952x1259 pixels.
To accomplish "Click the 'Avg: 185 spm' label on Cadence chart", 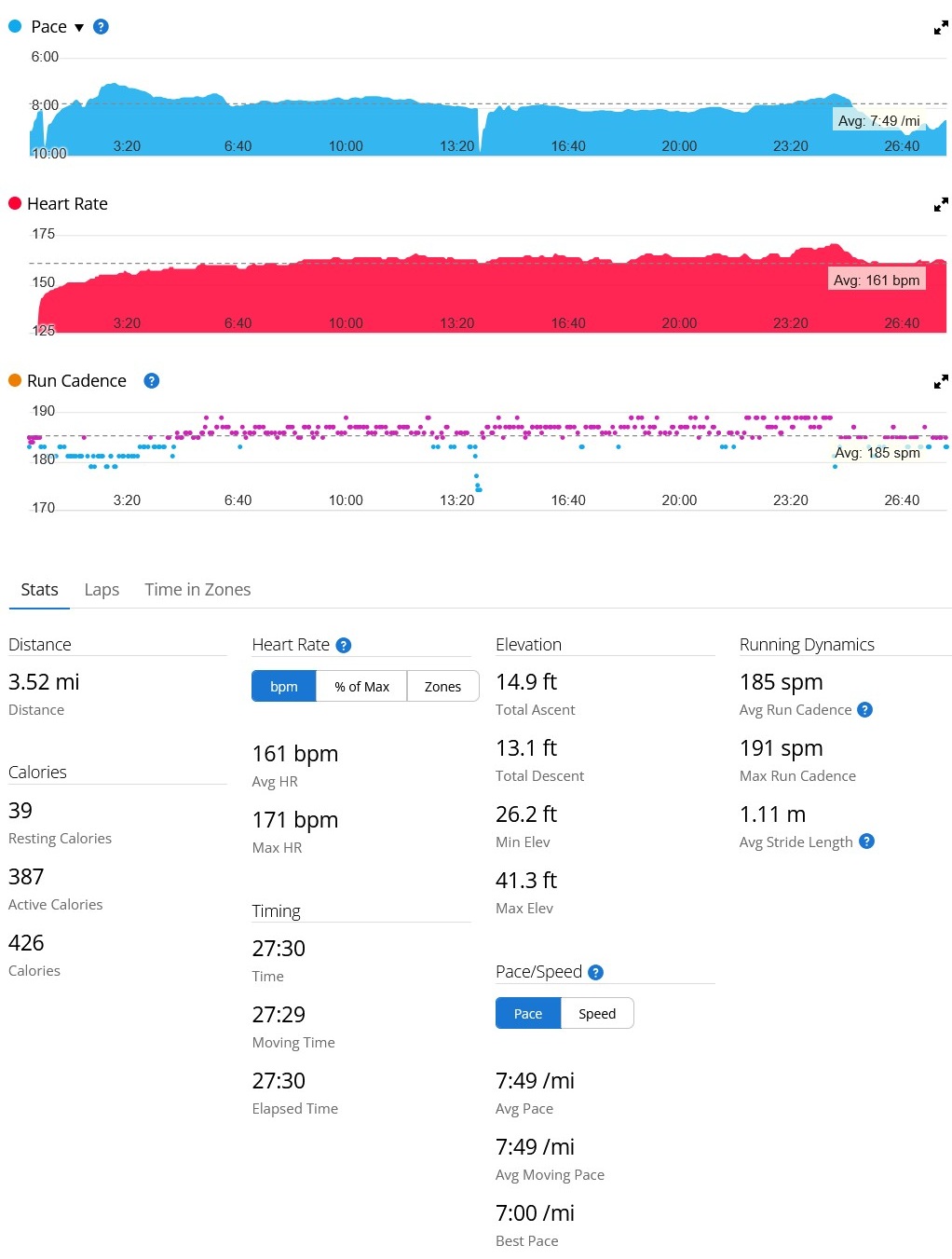I will click(x=877, y=453).
